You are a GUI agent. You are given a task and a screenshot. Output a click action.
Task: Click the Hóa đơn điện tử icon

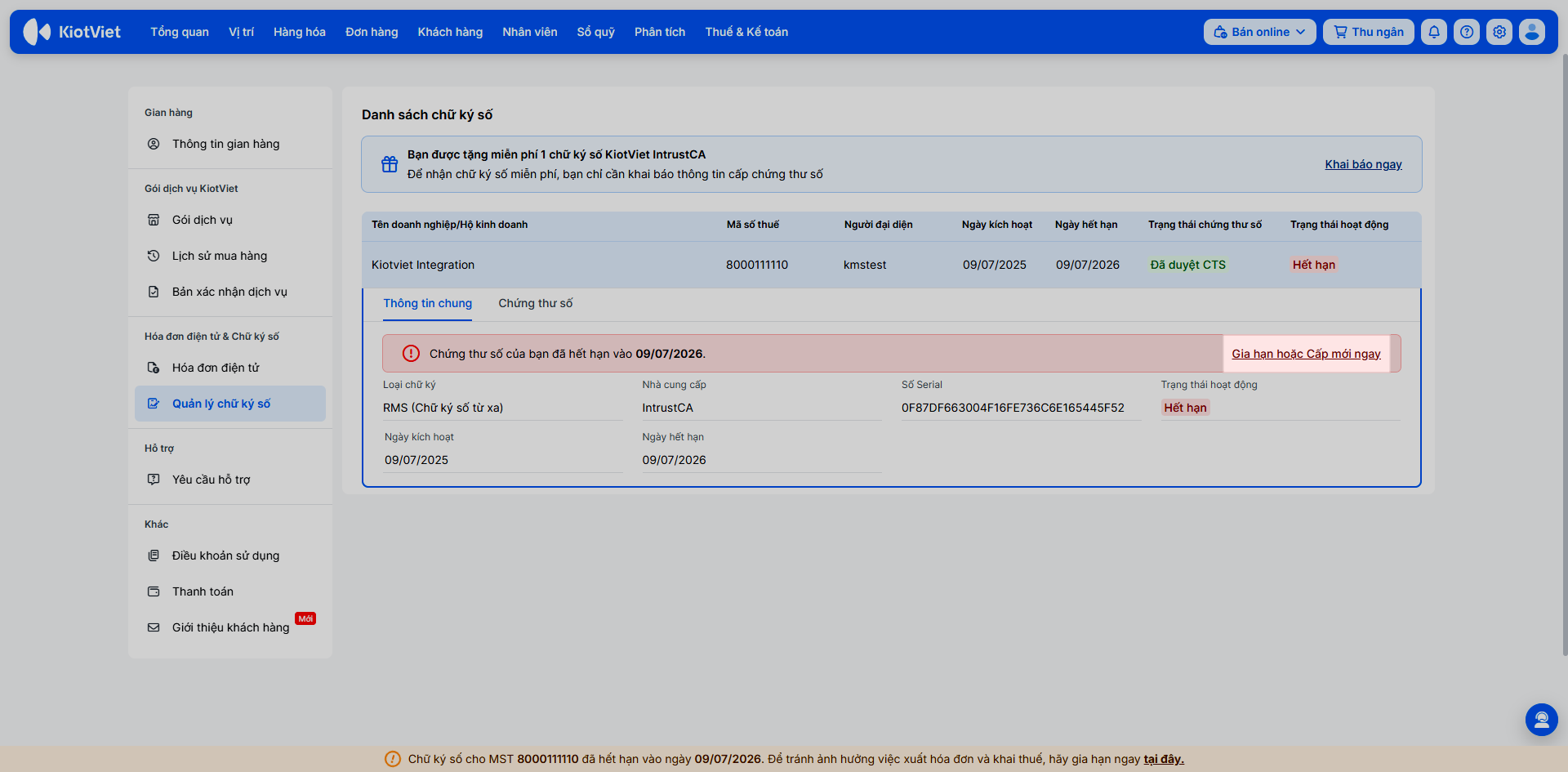(x=154, y=368)
